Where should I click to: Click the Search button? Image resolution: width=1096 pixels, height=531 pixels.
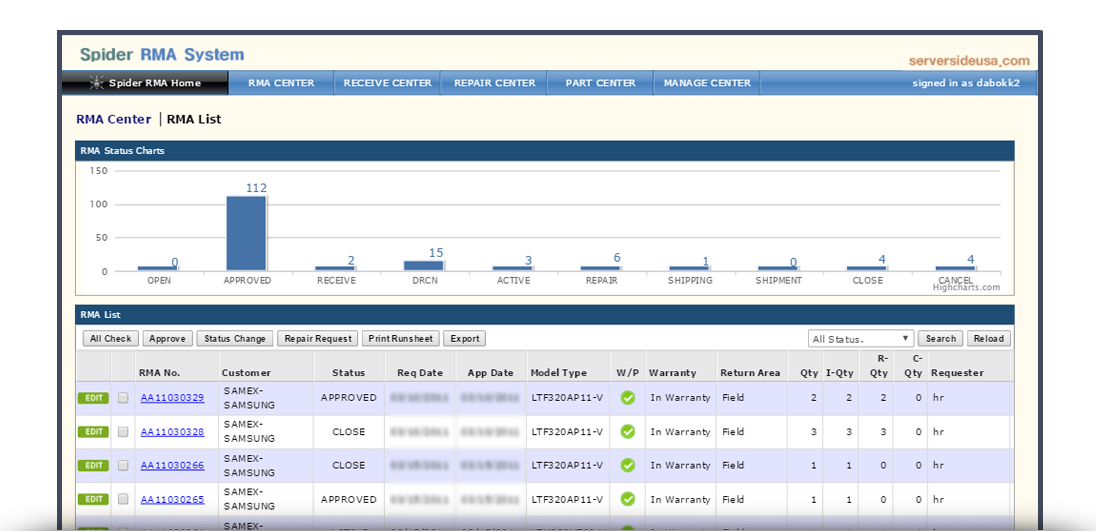(940, 339)
